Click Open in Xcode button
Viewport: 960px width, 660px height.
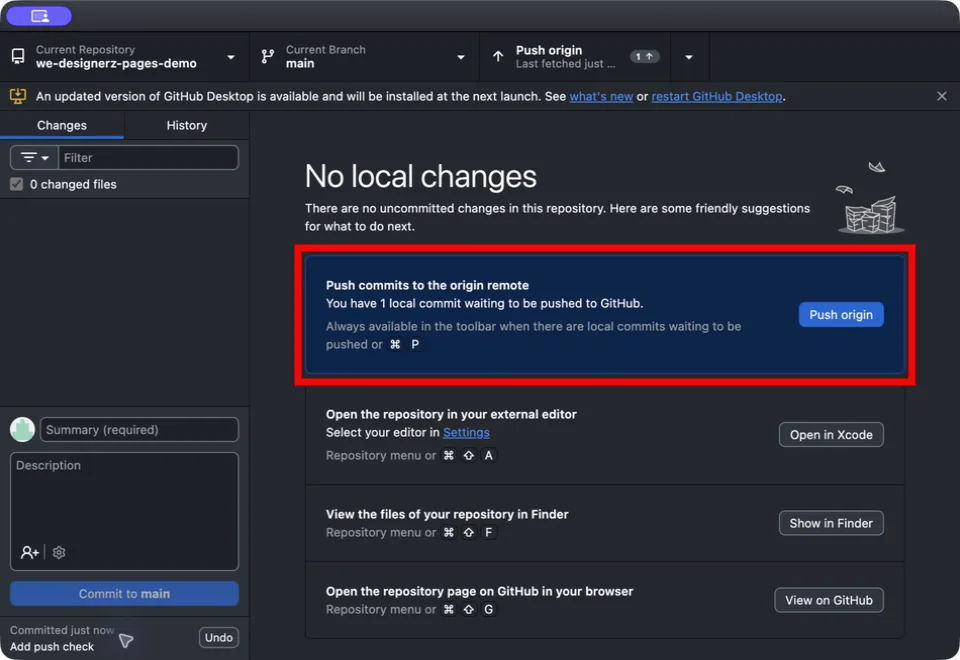[x=831, y=435]
